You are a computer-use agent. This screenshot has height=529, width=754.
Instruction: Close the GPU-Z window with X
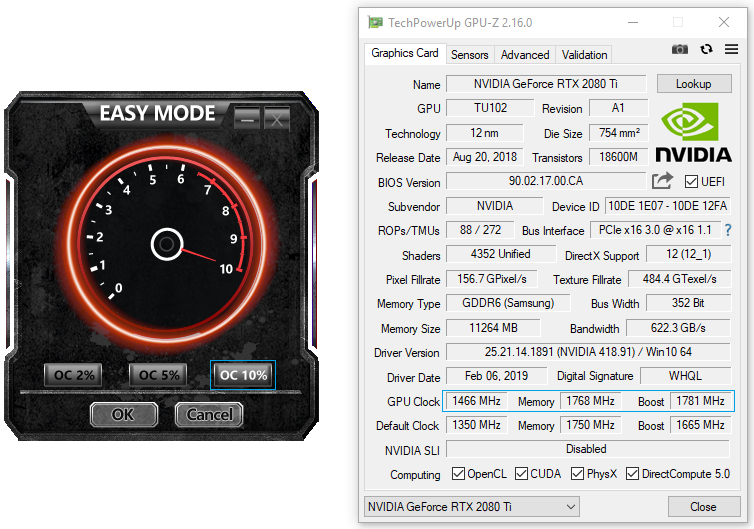coord(724,22)
